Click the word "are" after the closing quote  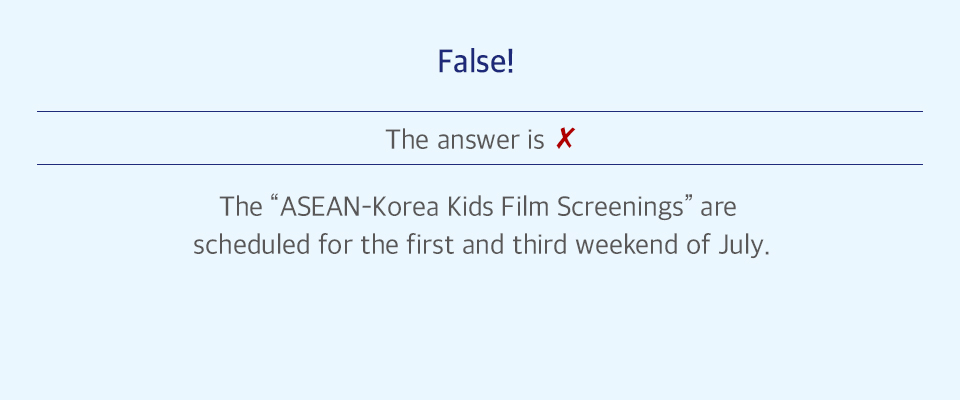(x=718, y=209)
